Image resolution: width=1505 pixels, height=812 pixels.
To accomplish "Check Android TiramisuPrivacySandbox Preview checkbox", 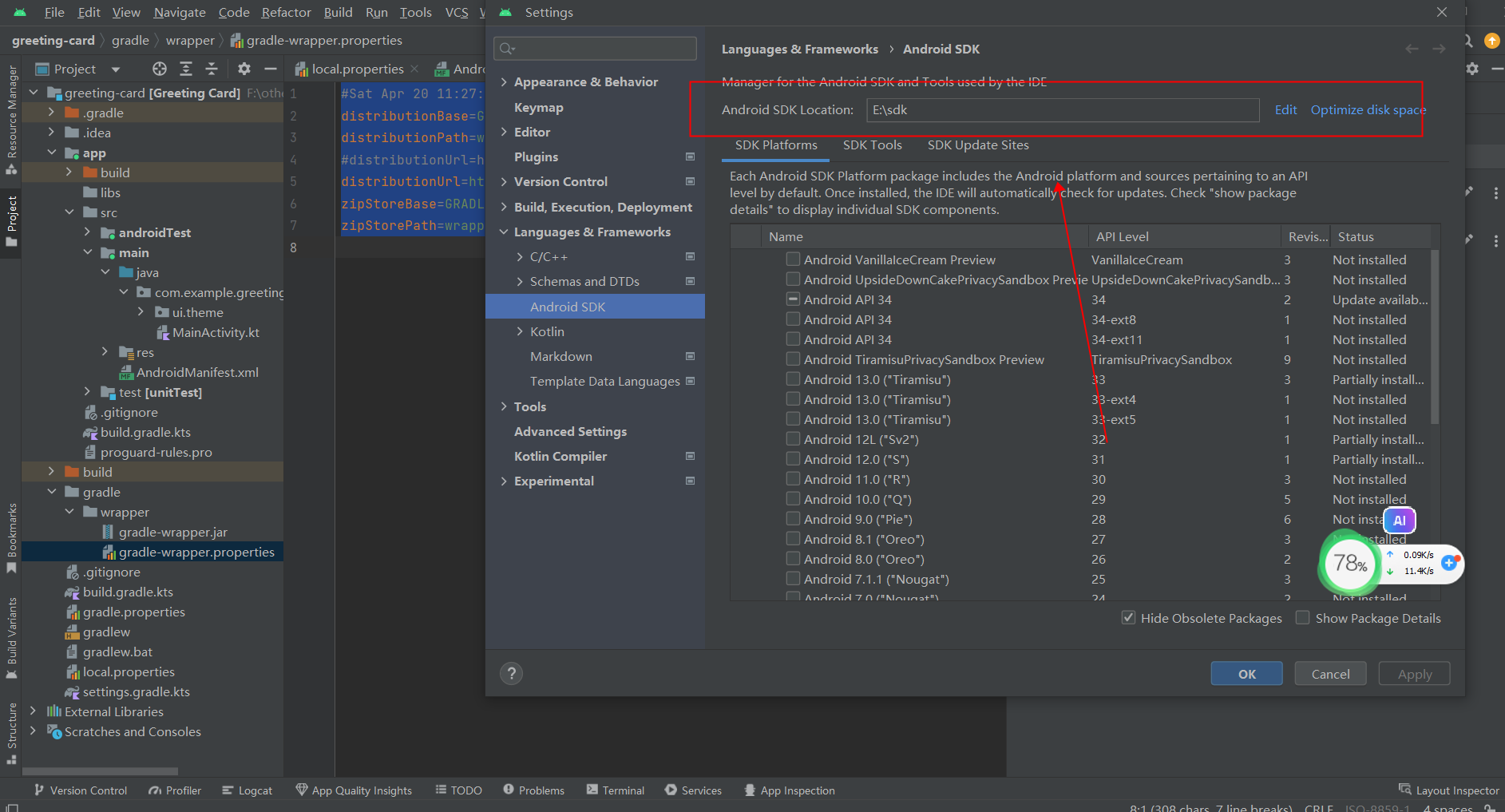I will point(793,358).
